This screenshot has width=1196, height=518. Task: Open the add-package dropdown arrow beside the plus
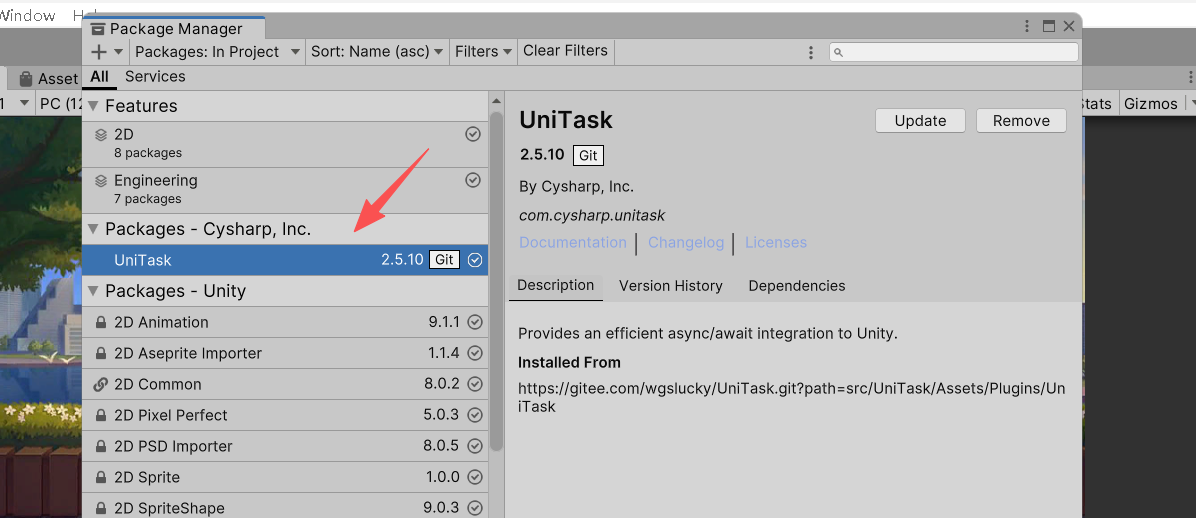tap(119, 52)
